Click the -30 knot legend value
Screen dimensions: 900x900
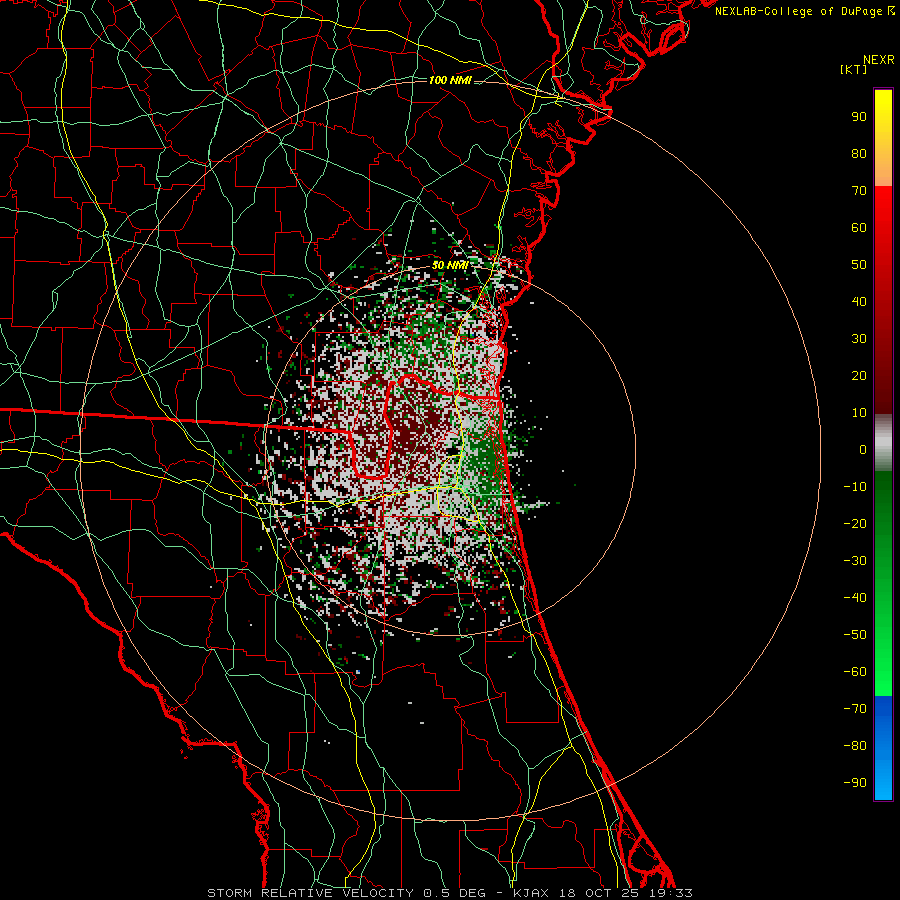pyautogui.click(x=855, y=561)
